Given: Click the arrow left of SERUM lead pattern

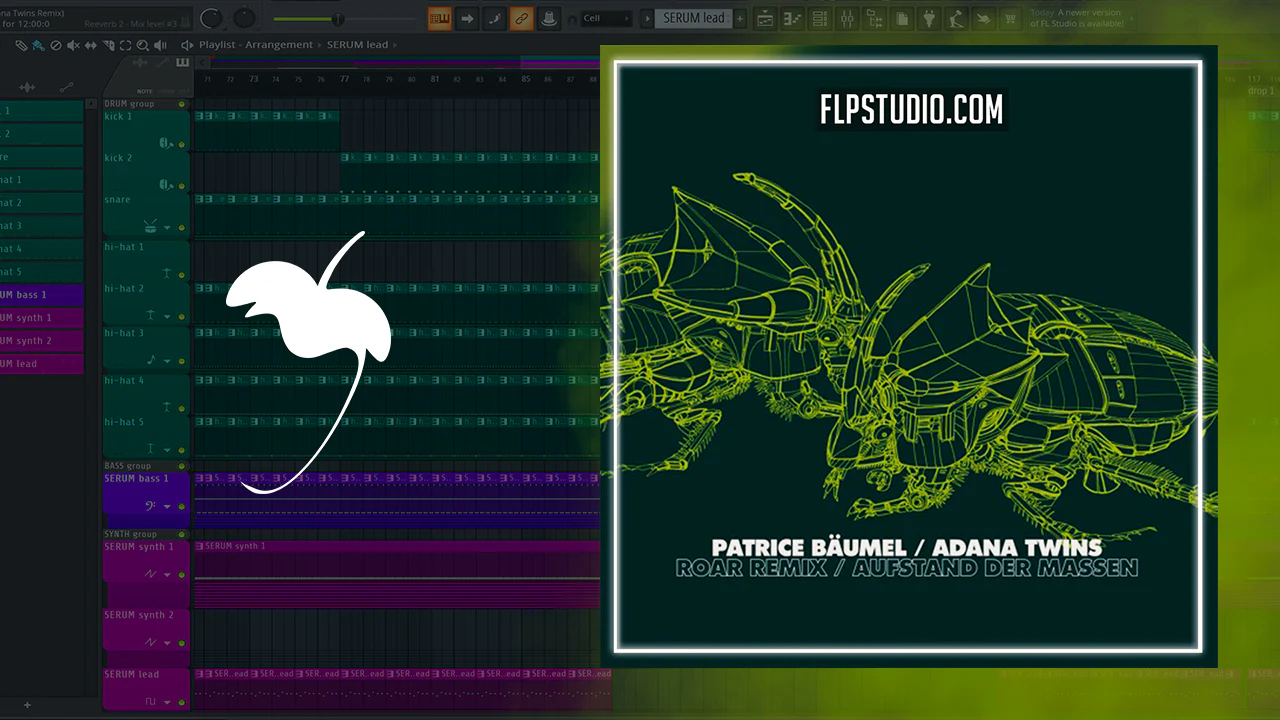Looking at the screenshot, I should tap(647, 18).
